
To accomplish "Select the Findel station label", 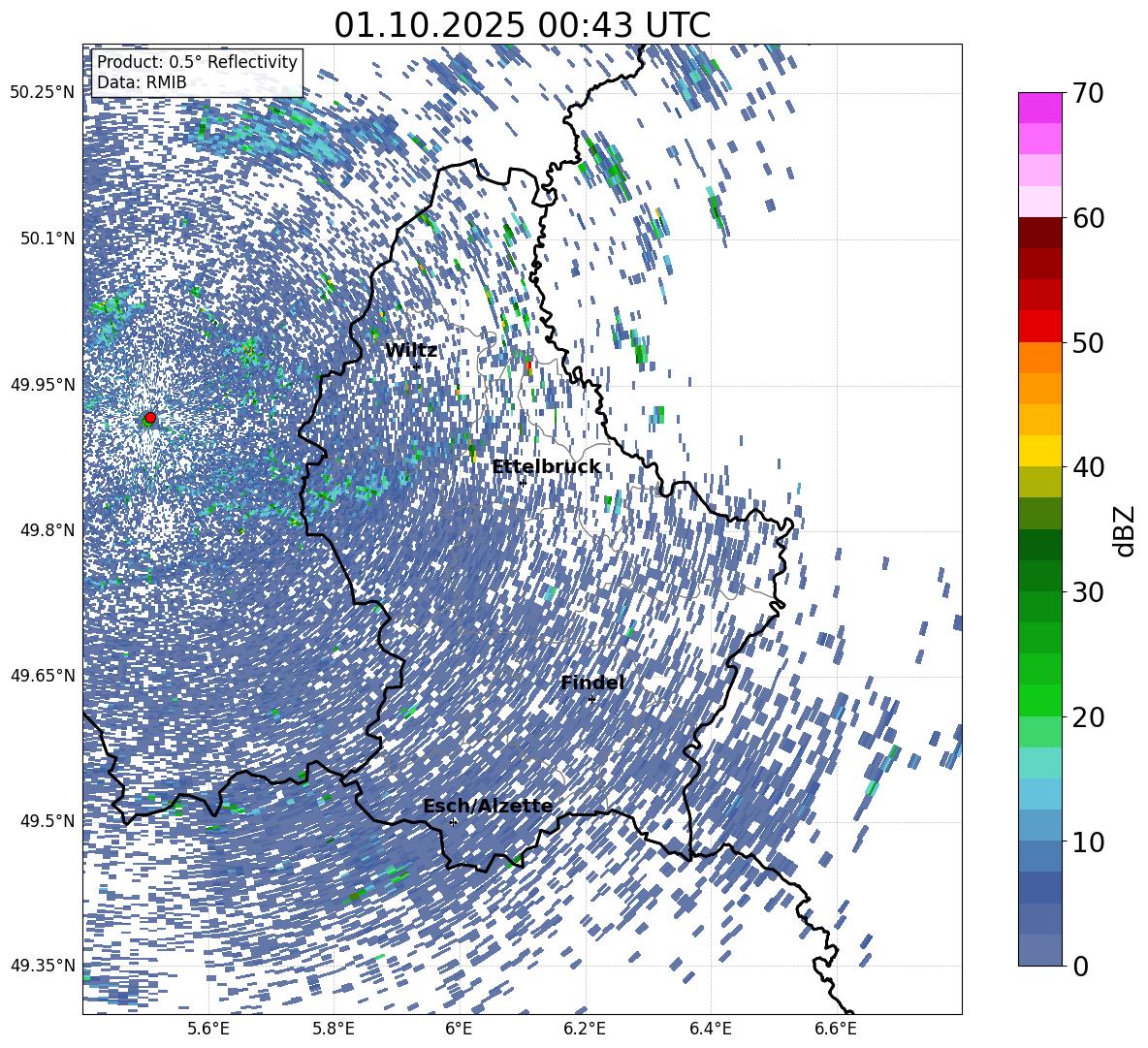I will click(592, 683).
